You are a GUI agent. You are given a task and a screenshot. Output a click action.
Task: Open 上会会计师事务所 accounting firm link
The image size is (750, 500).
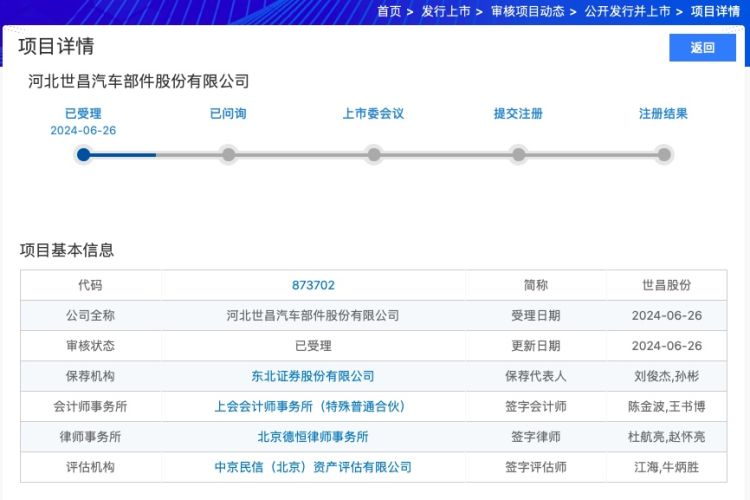point(313,407)
